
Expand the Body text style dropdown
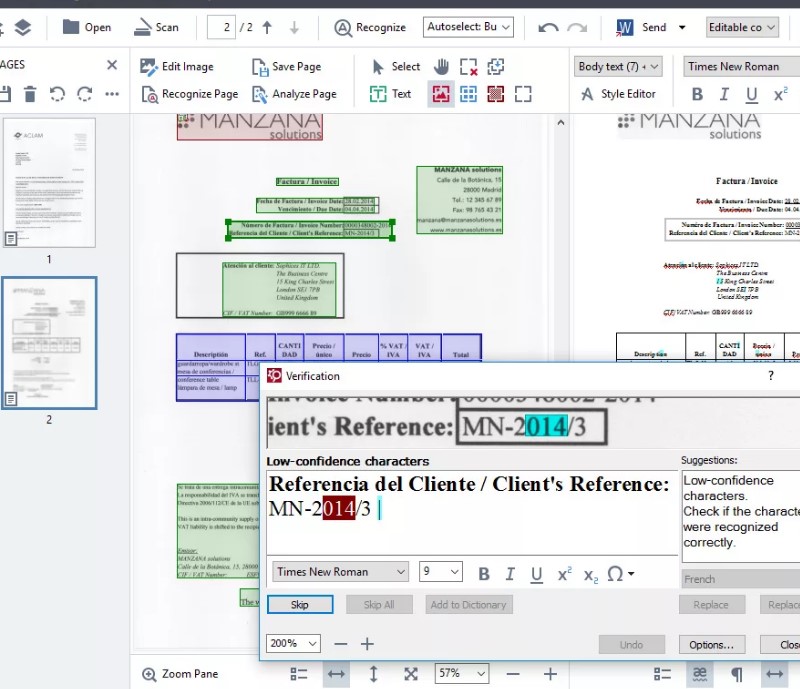click(619, 66)
